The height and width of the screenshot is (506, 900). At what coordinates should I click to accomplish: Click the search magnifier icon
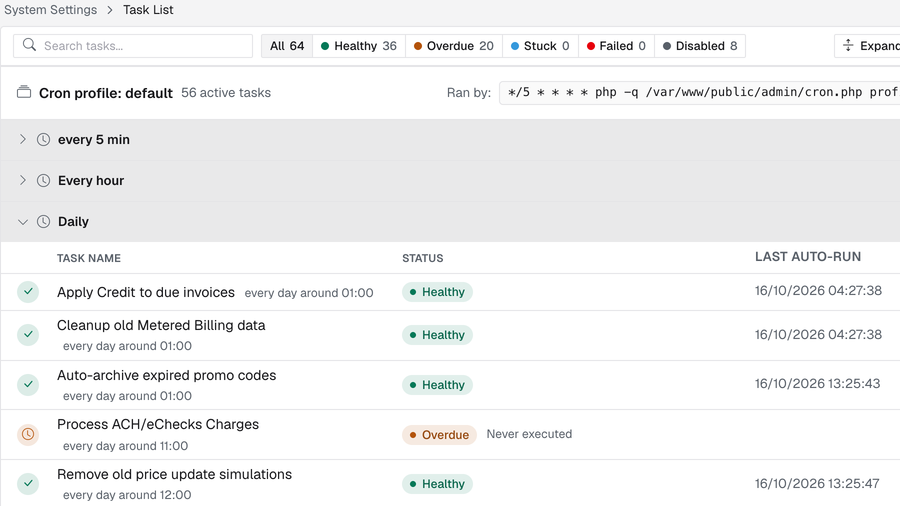[x=29, y=45]
